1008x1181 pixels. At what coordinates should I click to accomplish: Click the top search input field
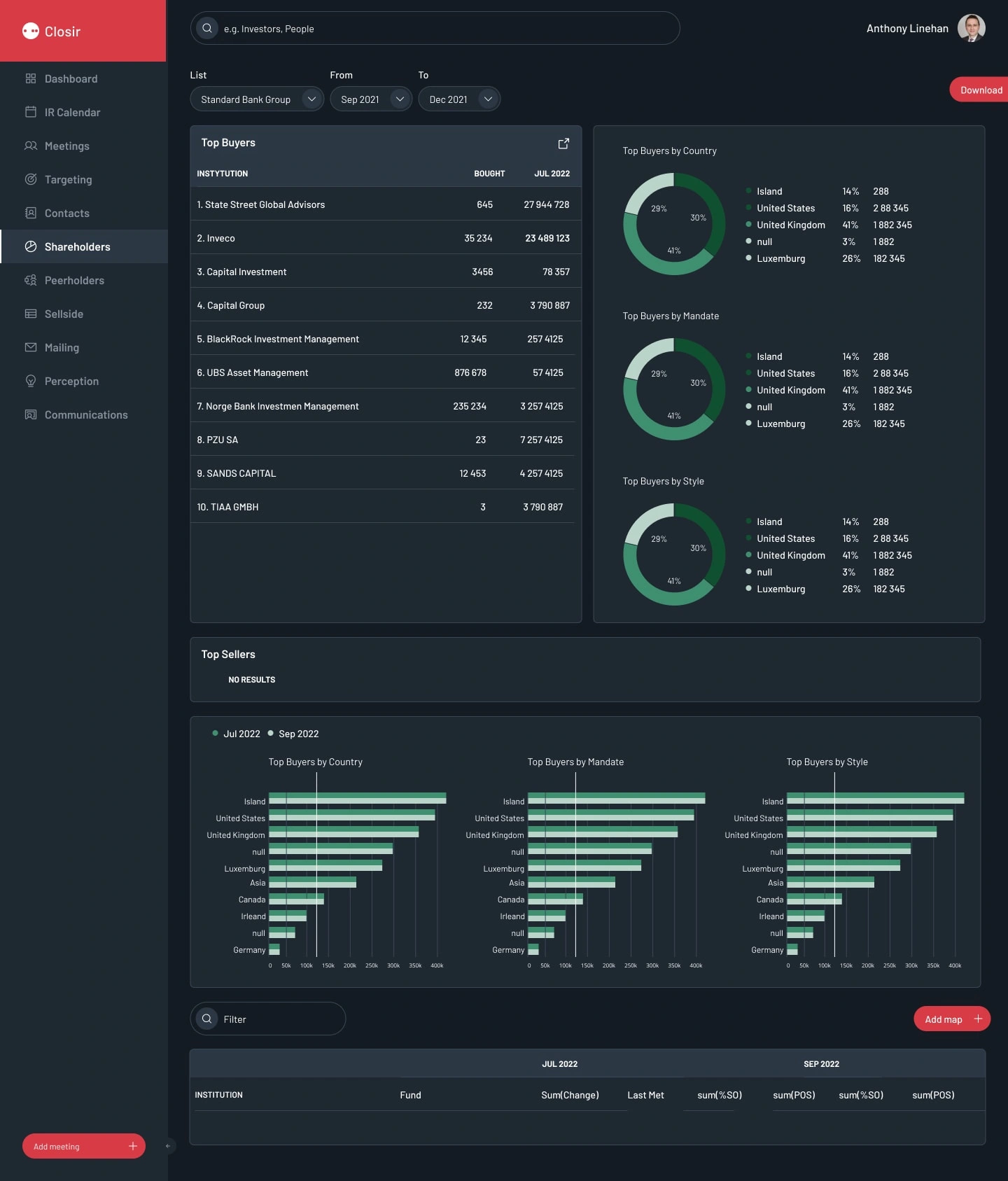[x=435, y=28]
